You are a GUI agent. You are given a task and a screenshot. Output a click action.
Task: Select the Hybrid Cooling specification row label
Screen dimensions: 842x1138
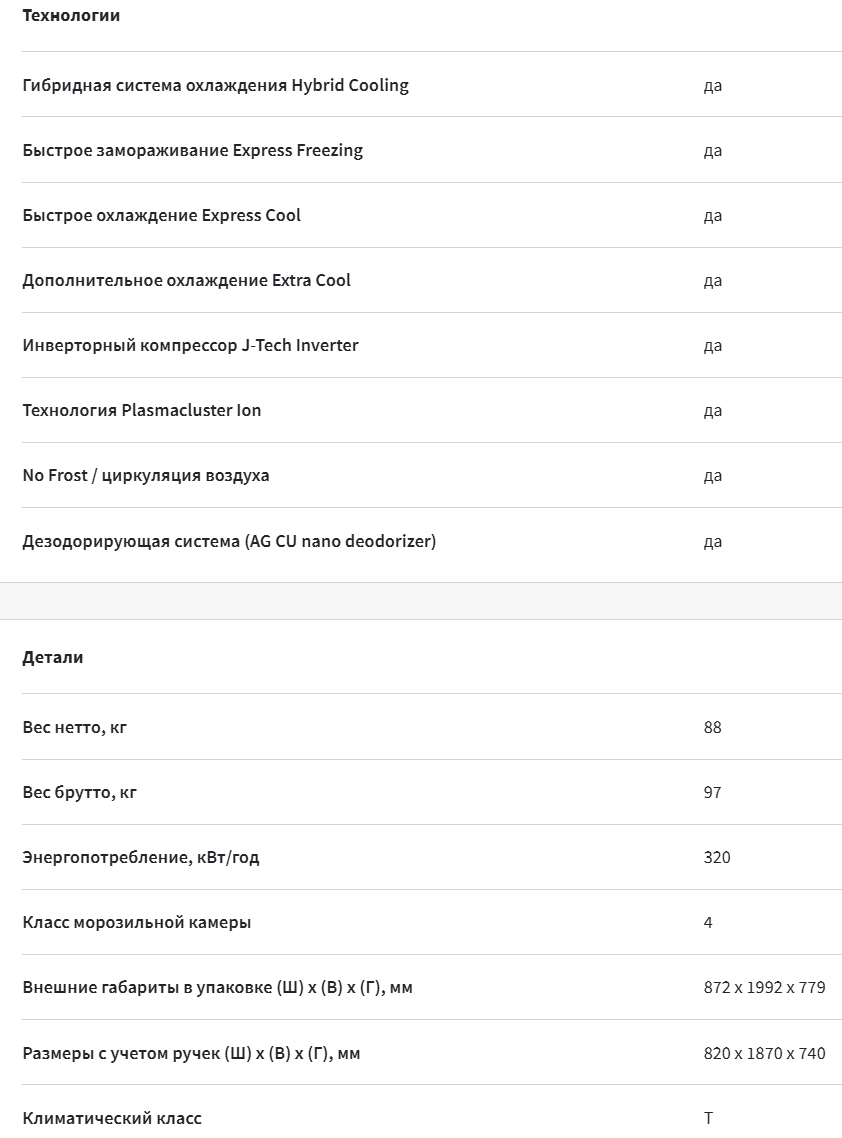(216, 86)
